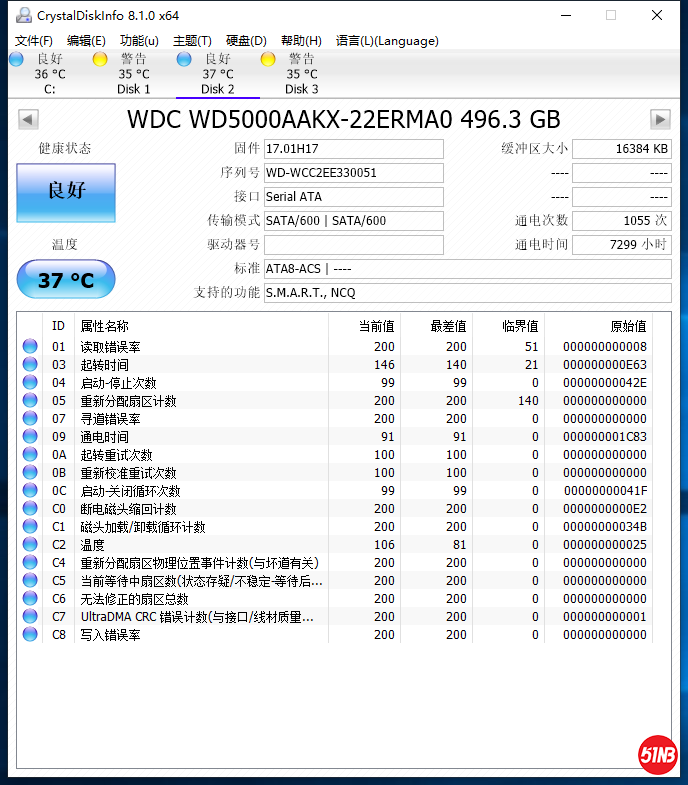
Task: Switch to the Disk 2 tab
Action: (217, 74)
